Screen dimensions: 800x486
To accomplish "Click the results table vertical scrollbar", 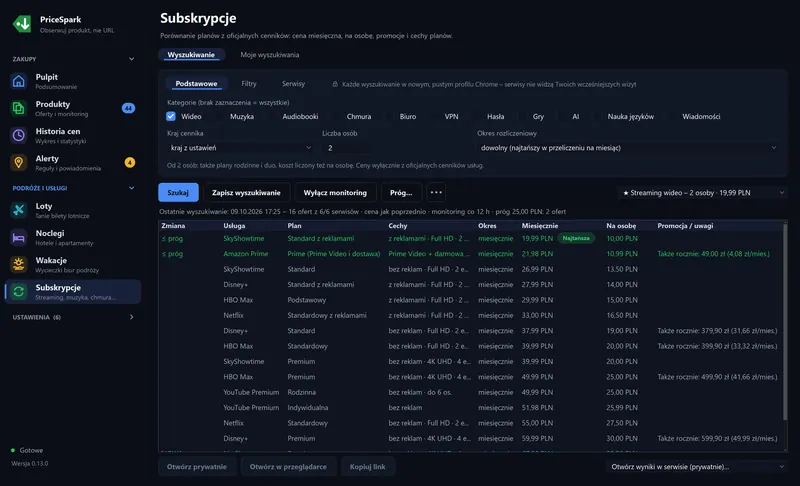I will coord(785,321).
